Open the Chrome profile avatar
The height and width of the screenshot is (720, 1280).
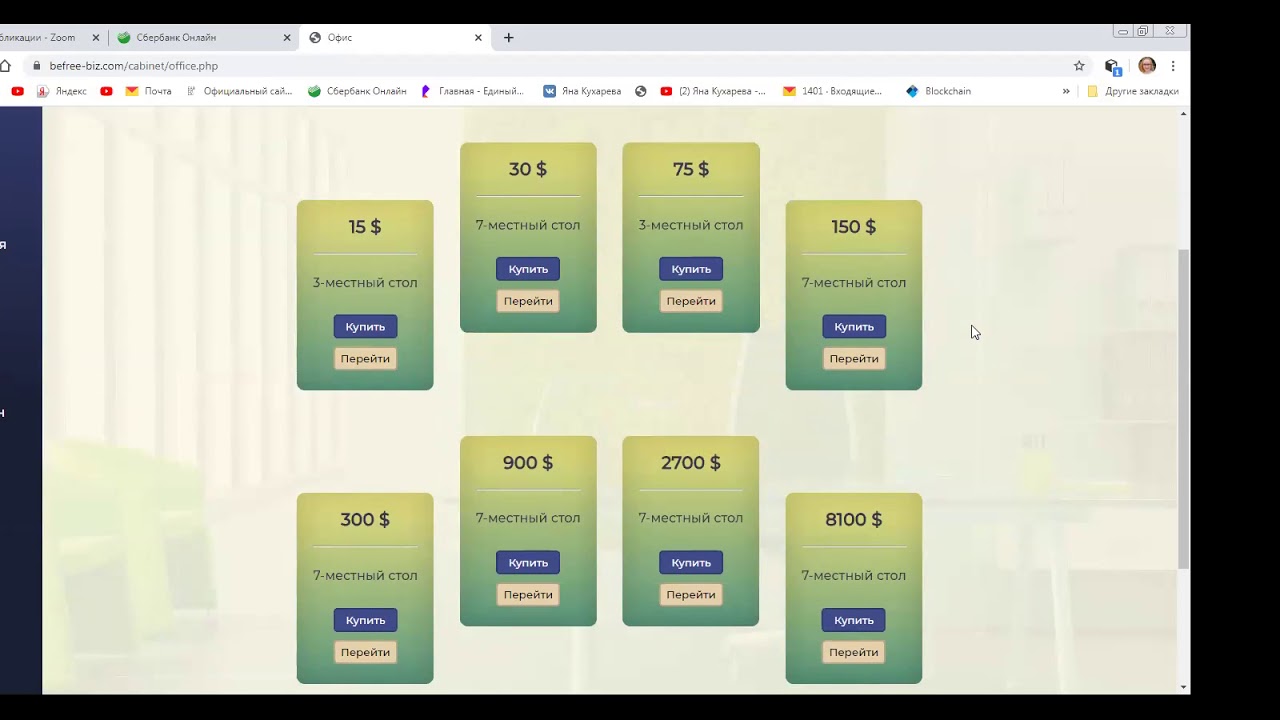point(1147,66)
